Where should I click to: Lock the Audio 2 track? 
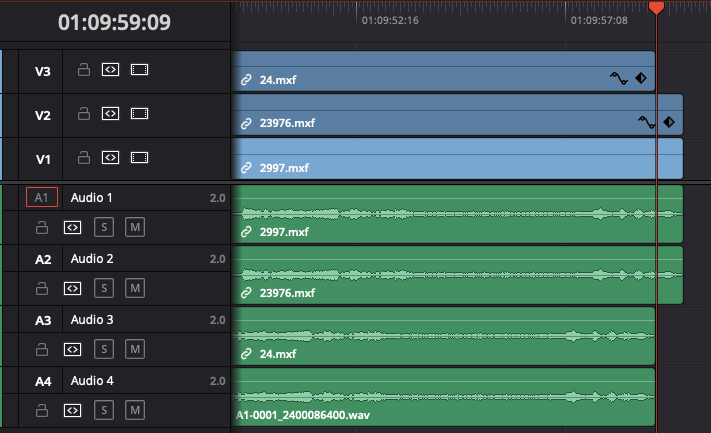(x=42, y=288)
